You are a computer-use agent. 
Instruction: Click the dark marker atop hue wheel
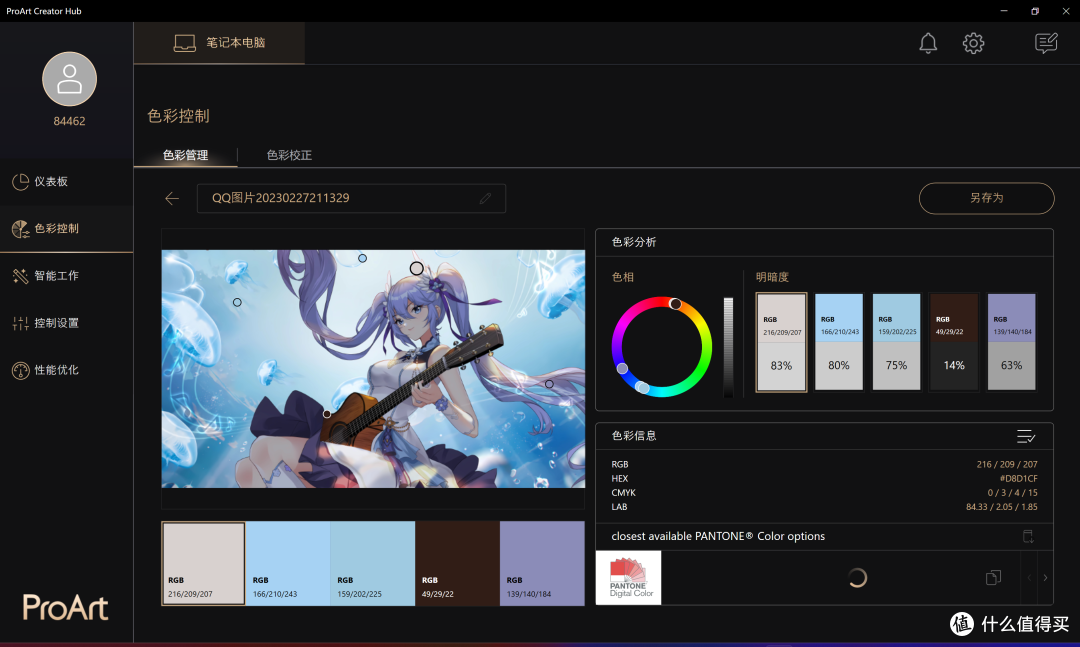point(675,304)
